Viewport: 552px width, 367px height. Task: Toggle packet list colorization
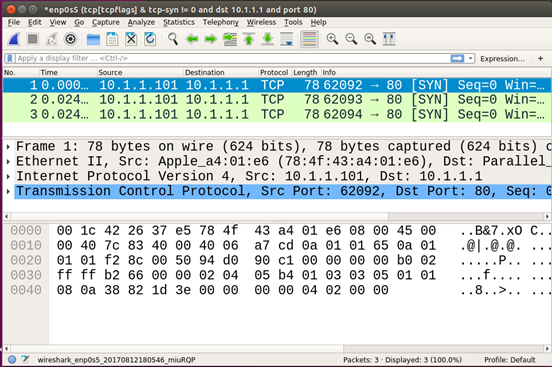(x=309, y=39)
